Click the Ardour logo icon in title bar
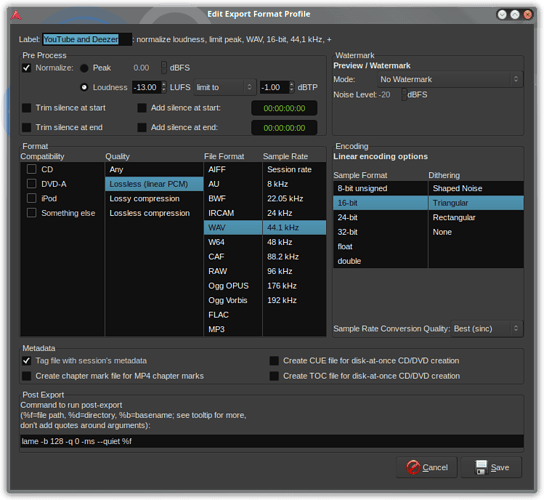The image size is (544, 500). pos(16,15)
